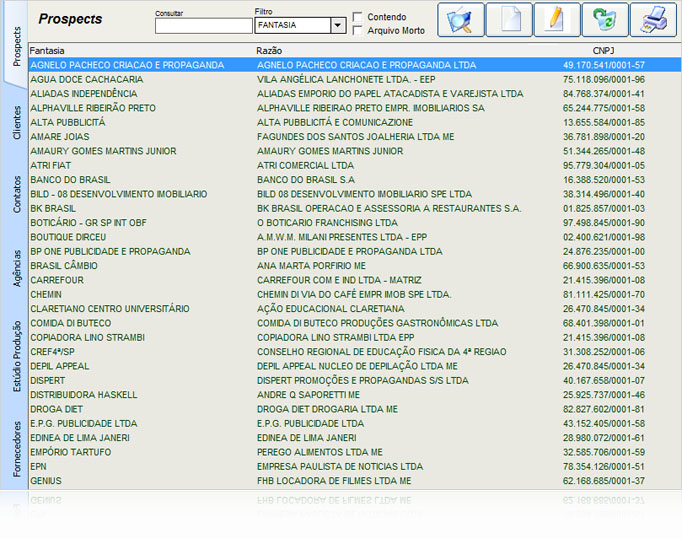This screenshot has width=682, height=539.
Task: Go to the Fornecedores side tab
Action: (17, 449)
